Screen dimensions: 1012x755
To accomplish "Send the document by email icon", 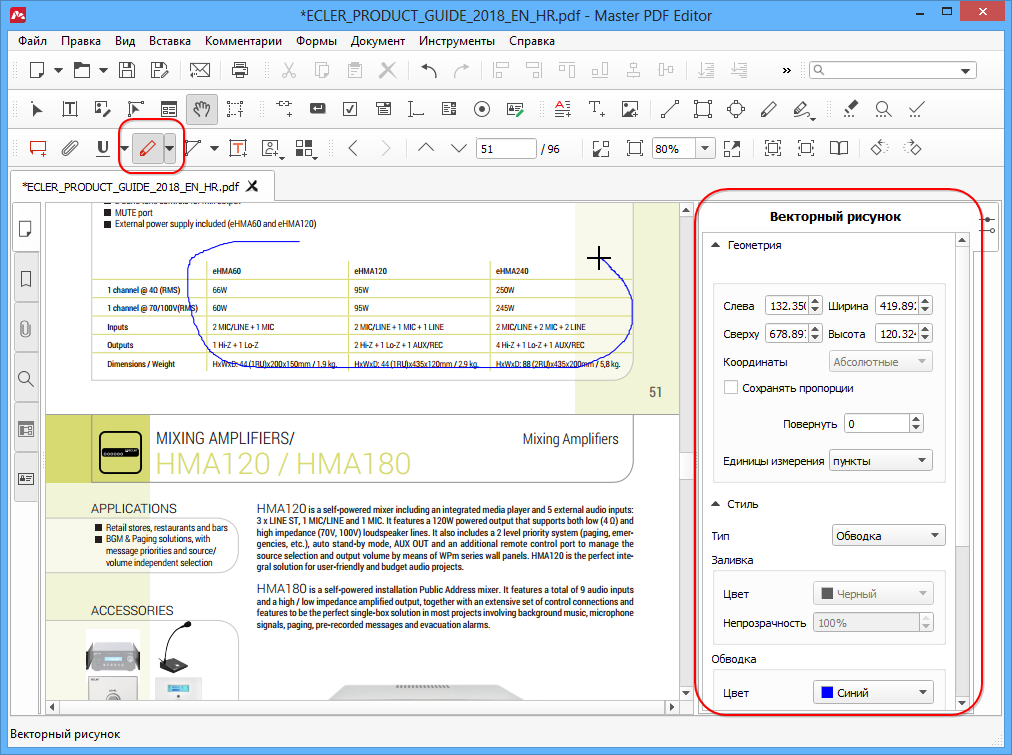I will [200, 70].
